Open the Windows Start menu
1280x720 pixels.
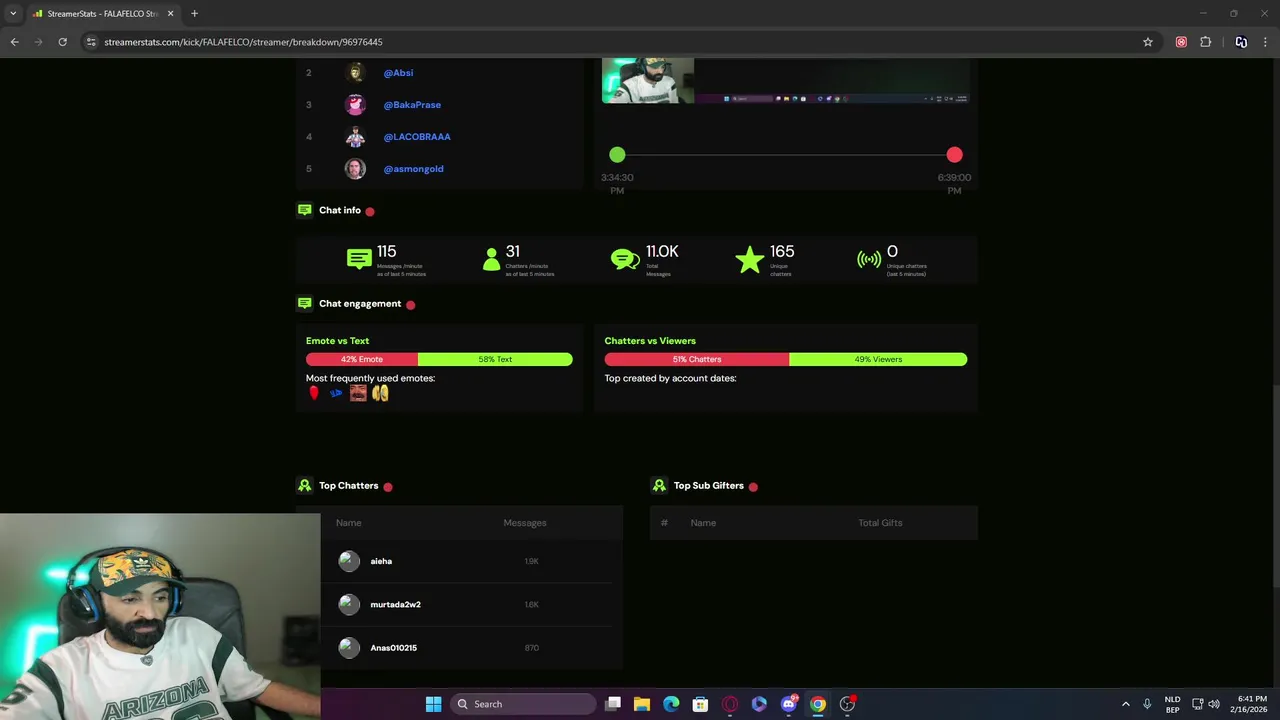(433, 704)
